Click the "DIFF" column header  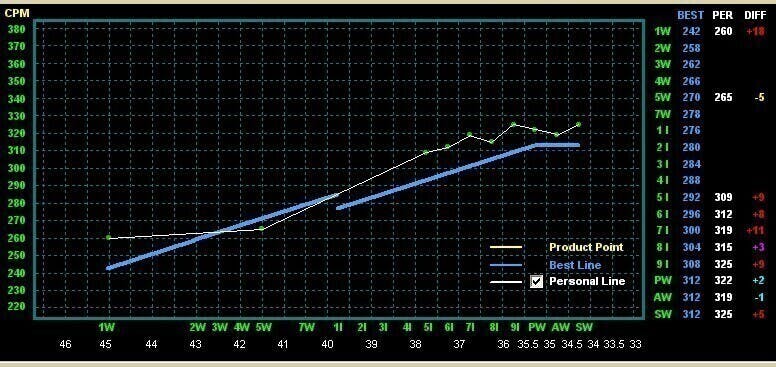[x=755, y=15]
